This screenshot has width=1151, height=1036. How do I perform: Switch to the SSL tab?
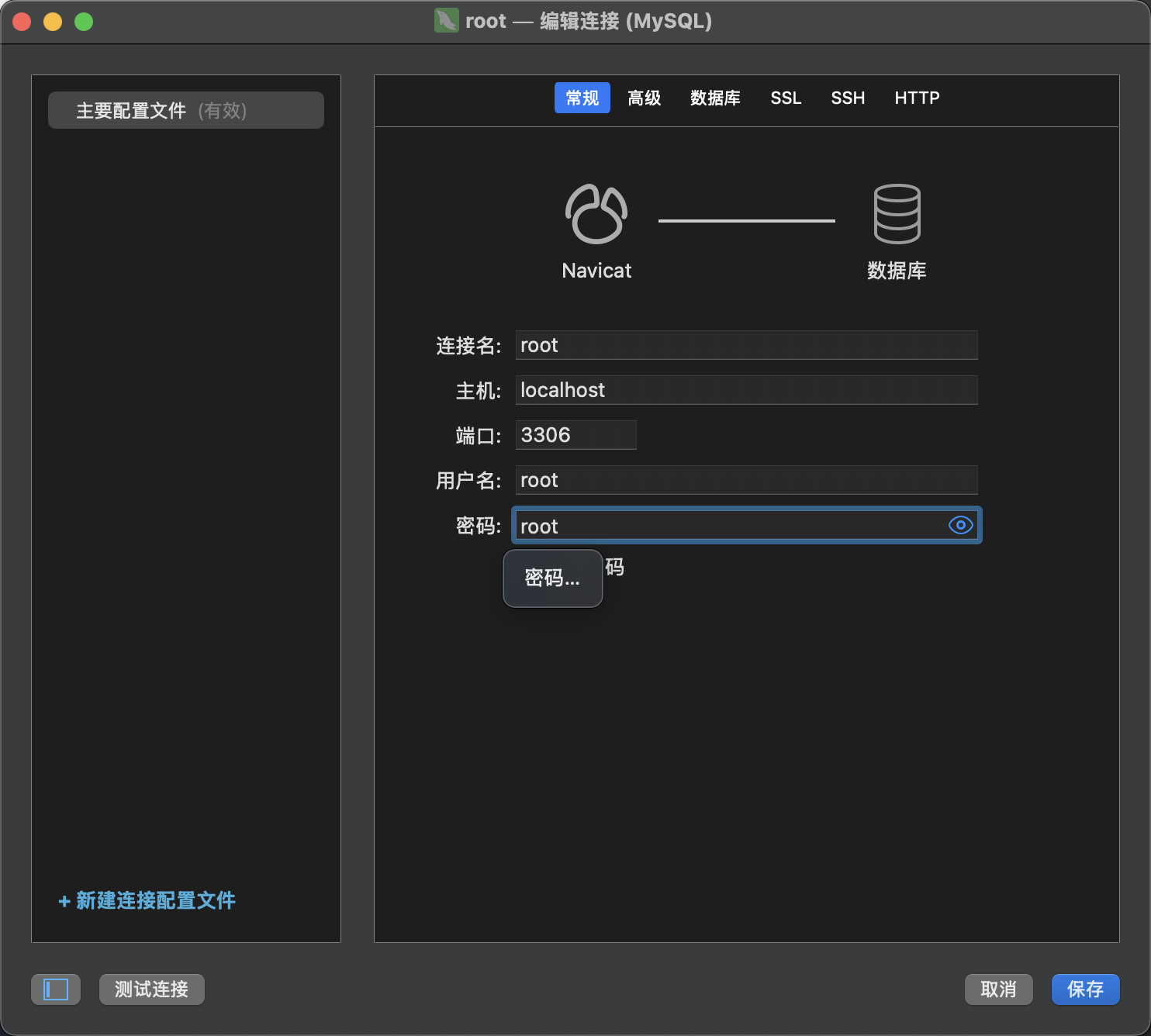point(786,98)
